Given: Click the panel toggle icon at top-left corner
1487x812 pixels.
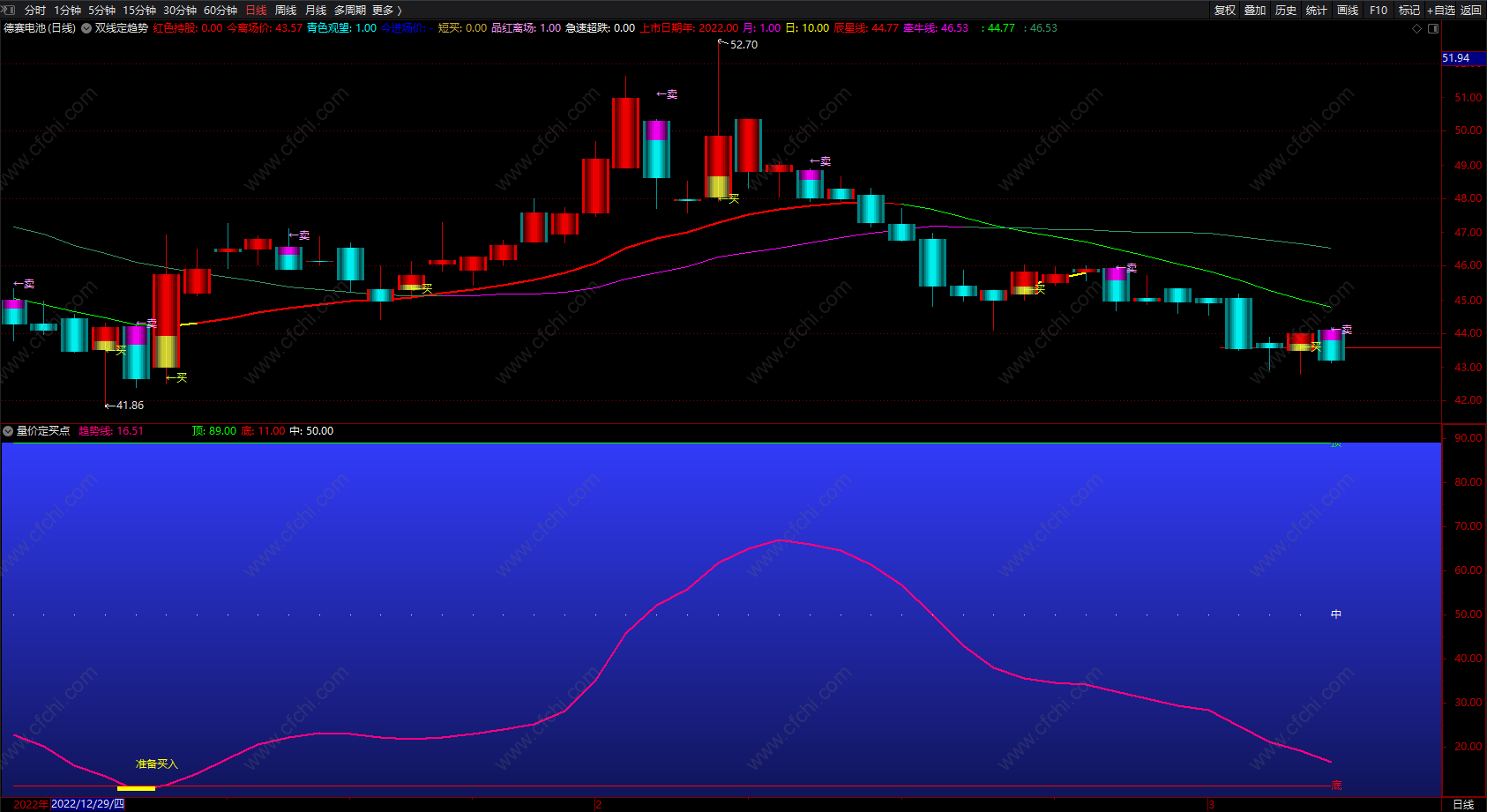Looking at the screenshot, I should point(9,10).
